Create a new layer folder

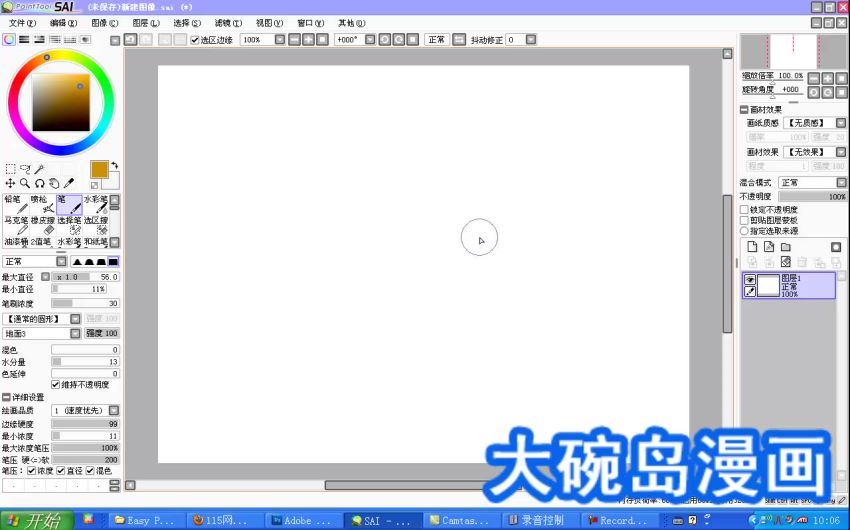pyautogui.click(x=785, y=247)
